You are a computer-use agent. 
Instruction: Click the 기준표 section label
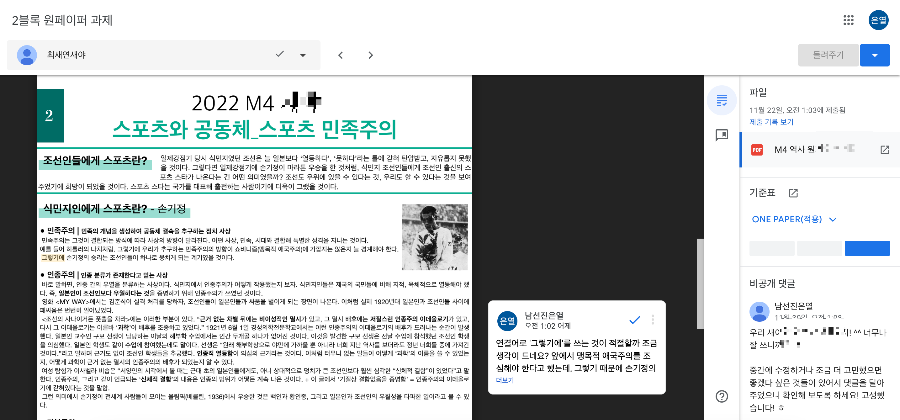(x=762, y=193)
